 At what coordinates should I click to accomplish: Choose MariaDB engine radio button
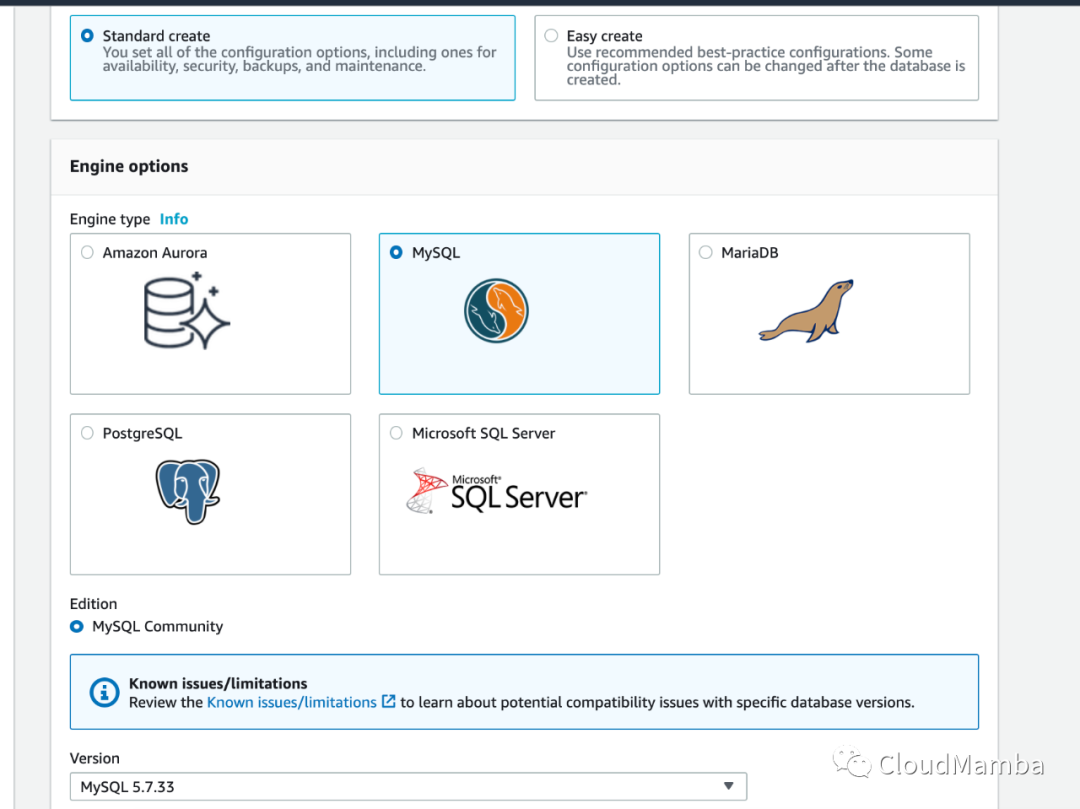tap(705, 253)
